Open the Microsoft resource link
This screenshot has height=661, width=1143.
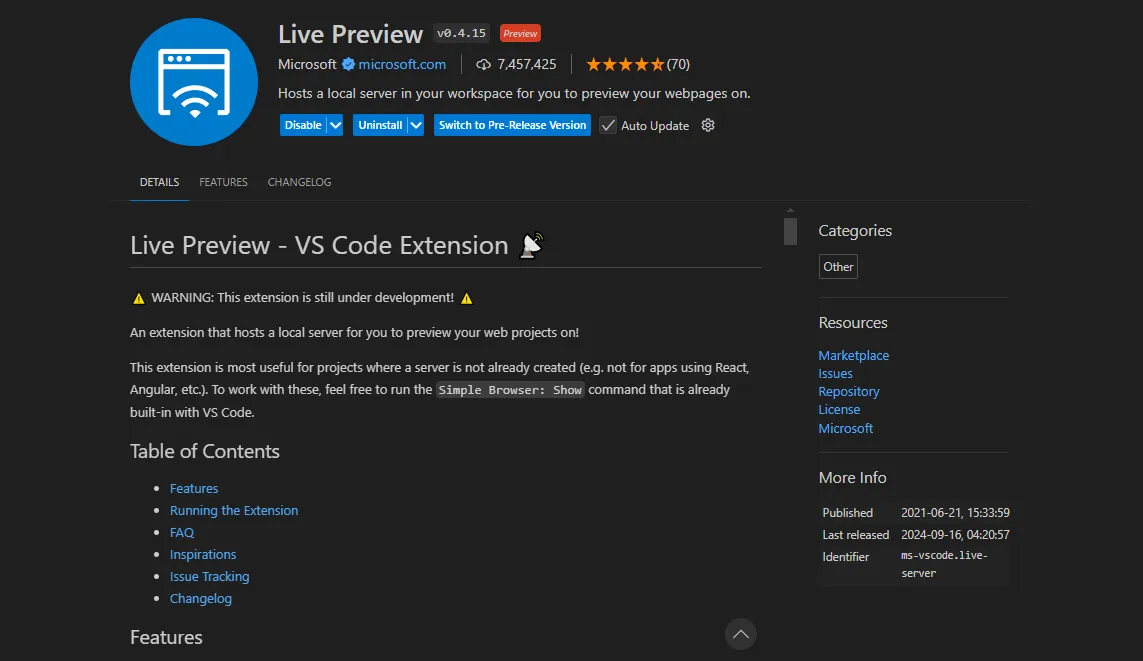(x=846, y=428)
